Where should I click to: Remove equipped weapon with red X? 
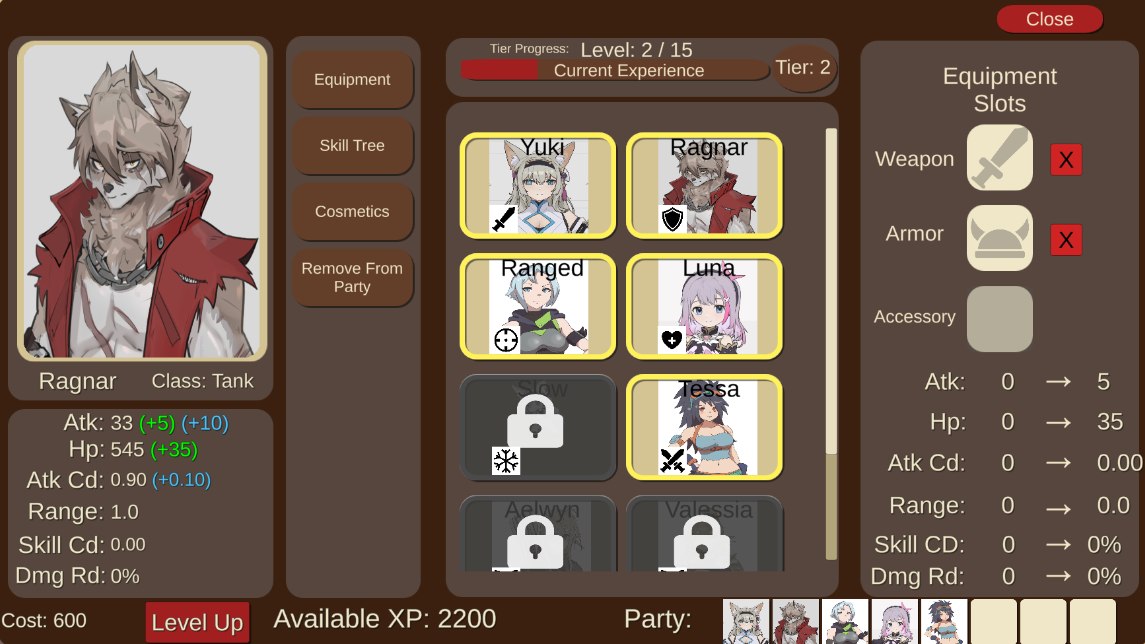1066,160
